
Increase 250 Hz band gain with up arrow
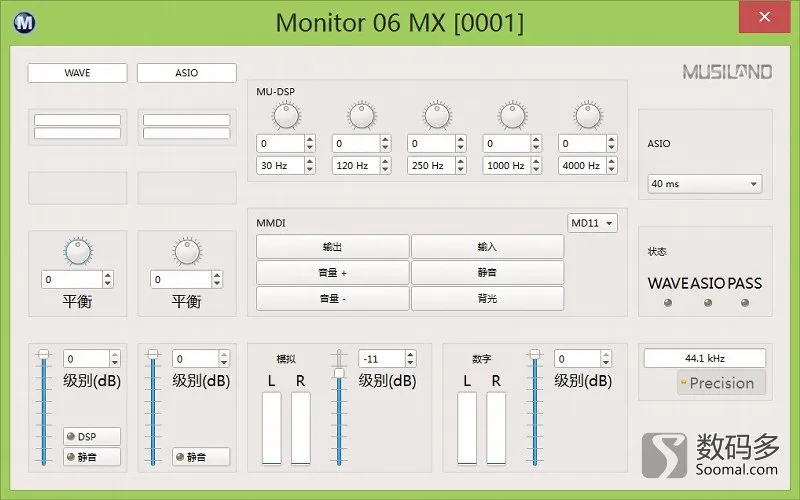pyautogui.click(x=461, y=139)
